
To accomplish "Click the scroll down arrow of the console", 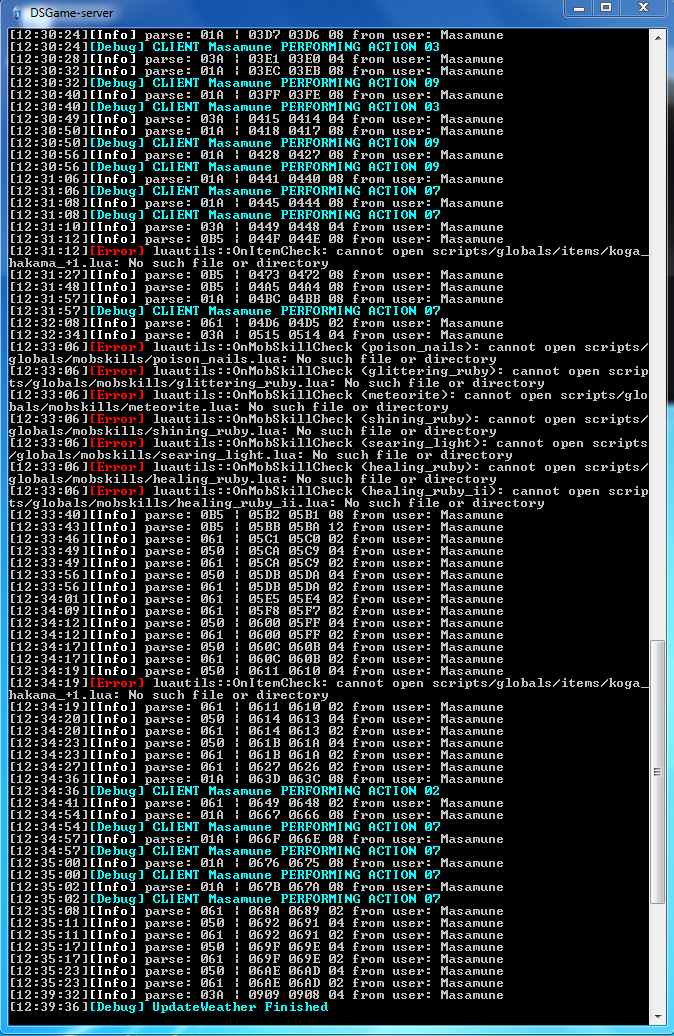I will click(x=657, y=1017).
